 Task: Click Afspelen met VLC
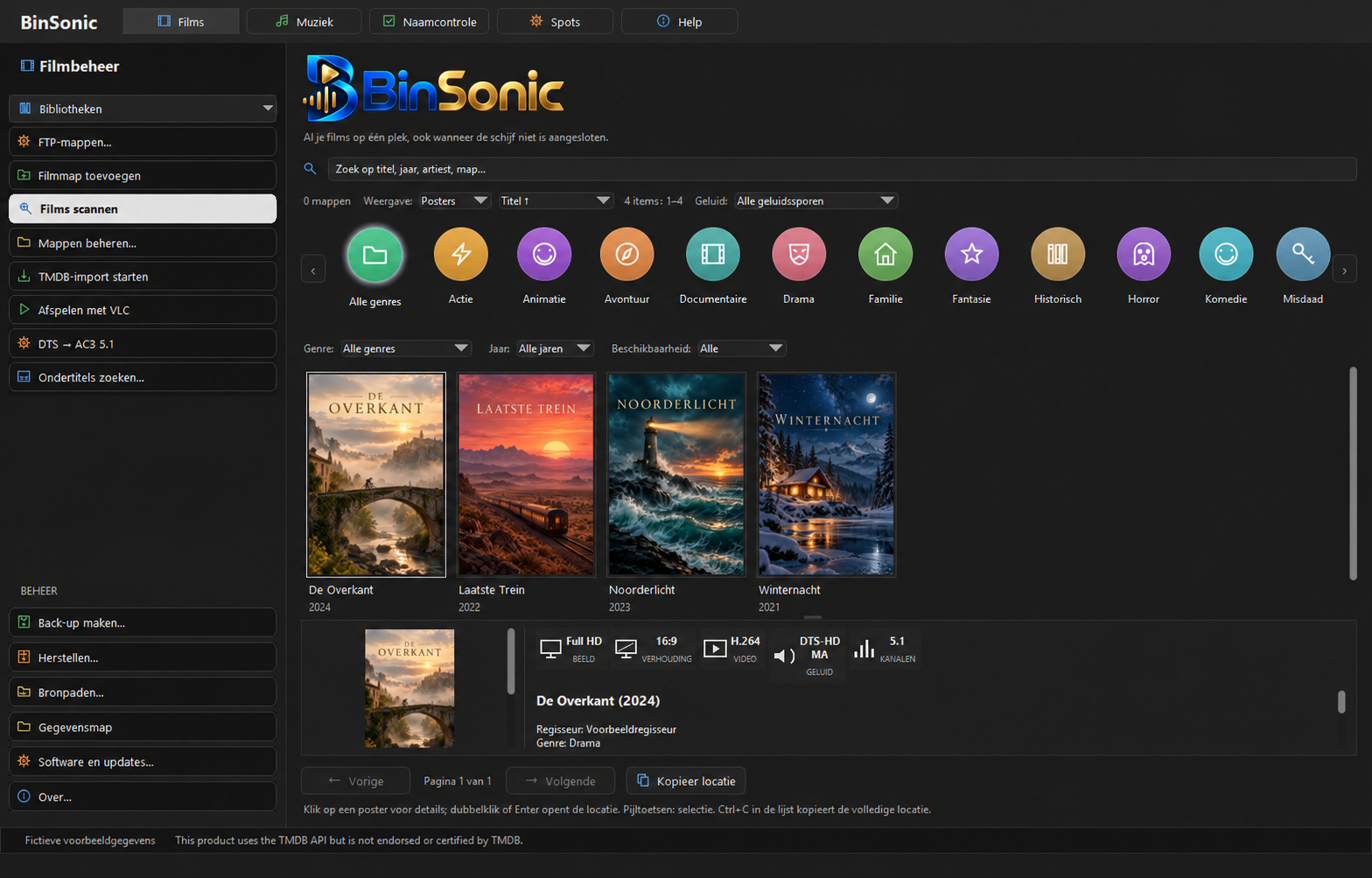[x=143, y=310]
